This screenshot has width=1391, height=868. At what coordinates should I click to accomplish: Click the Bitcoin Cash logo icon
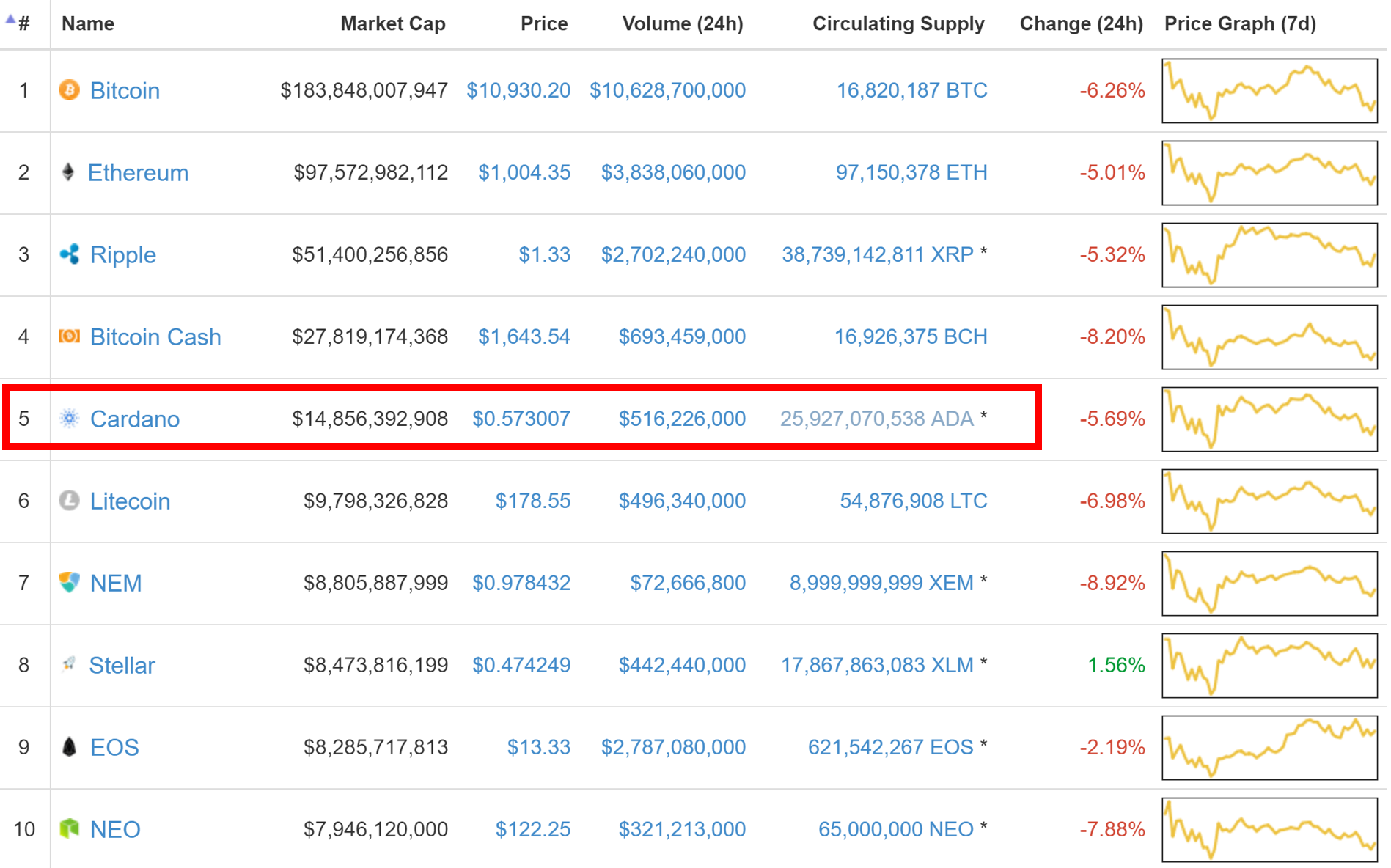(x=69, y=336)
